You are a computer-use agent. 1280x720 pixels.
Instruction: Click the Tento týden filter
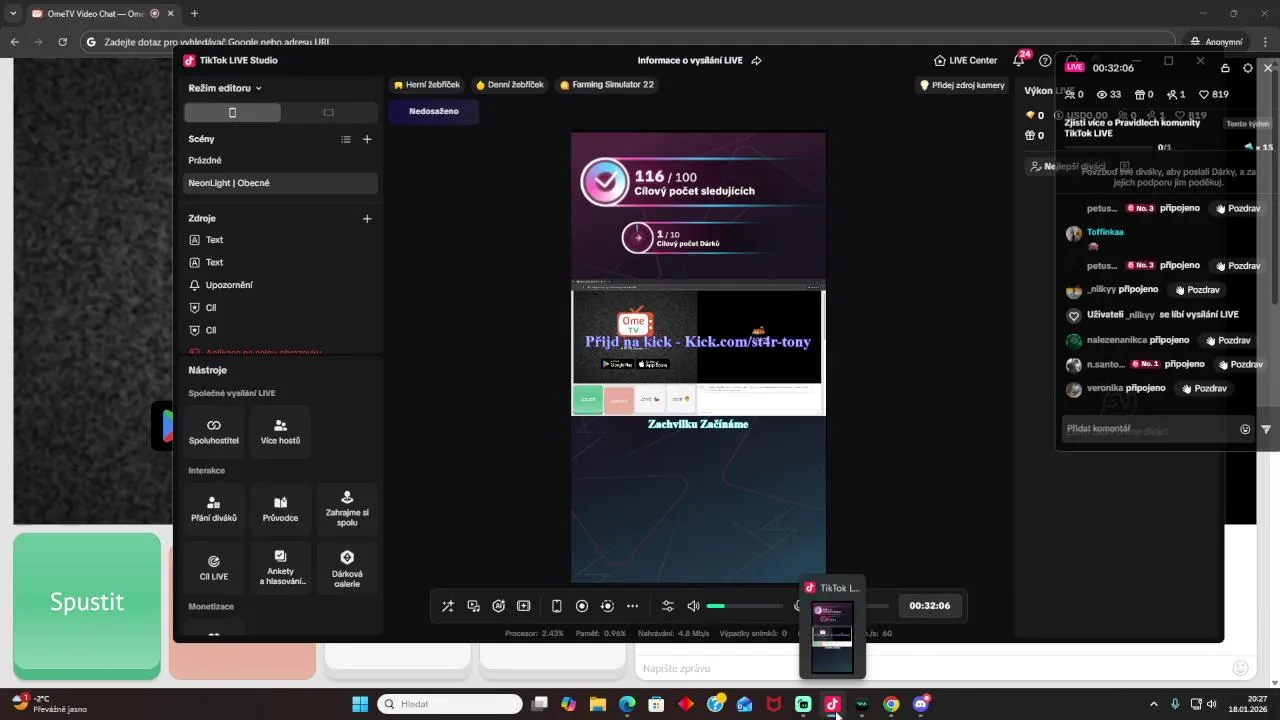pos(1247,124)
